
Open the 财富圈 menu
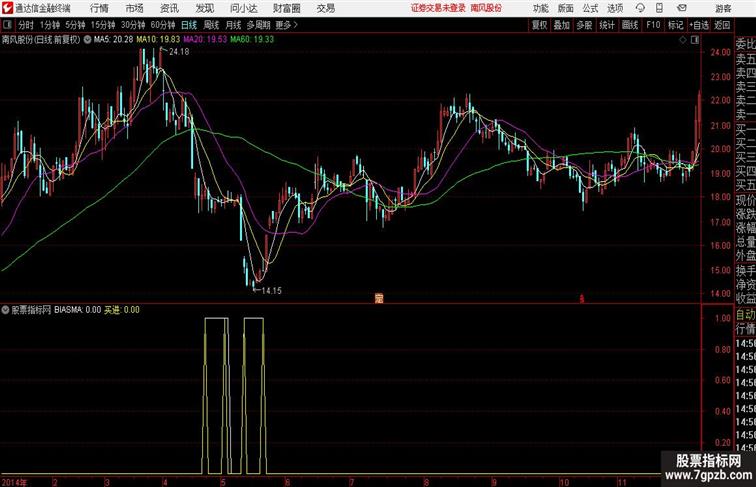pyautogui.click(x=286, y=8)
